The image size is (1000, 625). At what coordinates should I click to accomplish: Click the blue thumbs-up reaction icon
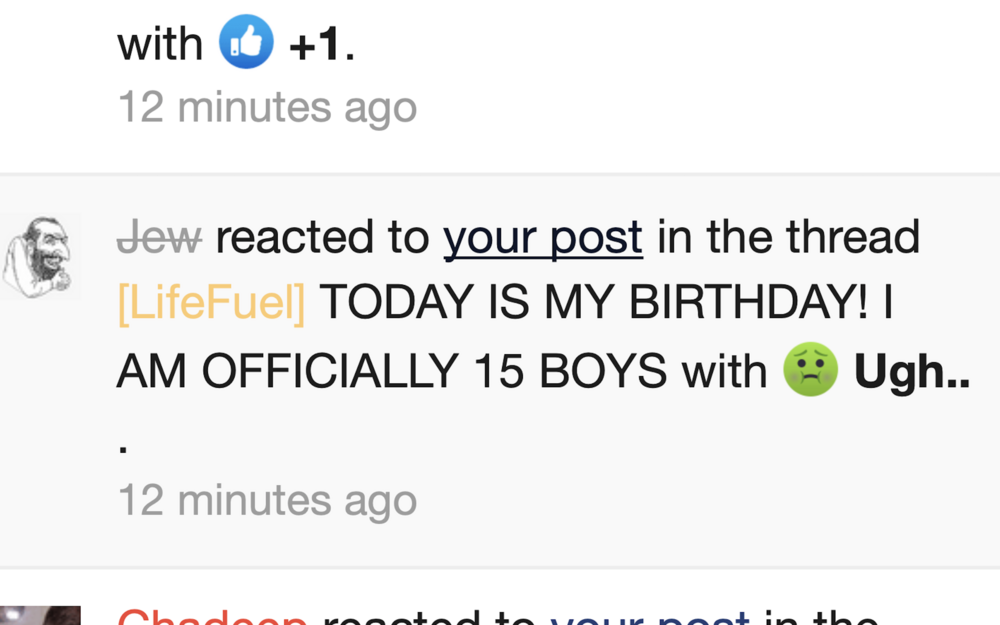point(246,43)
